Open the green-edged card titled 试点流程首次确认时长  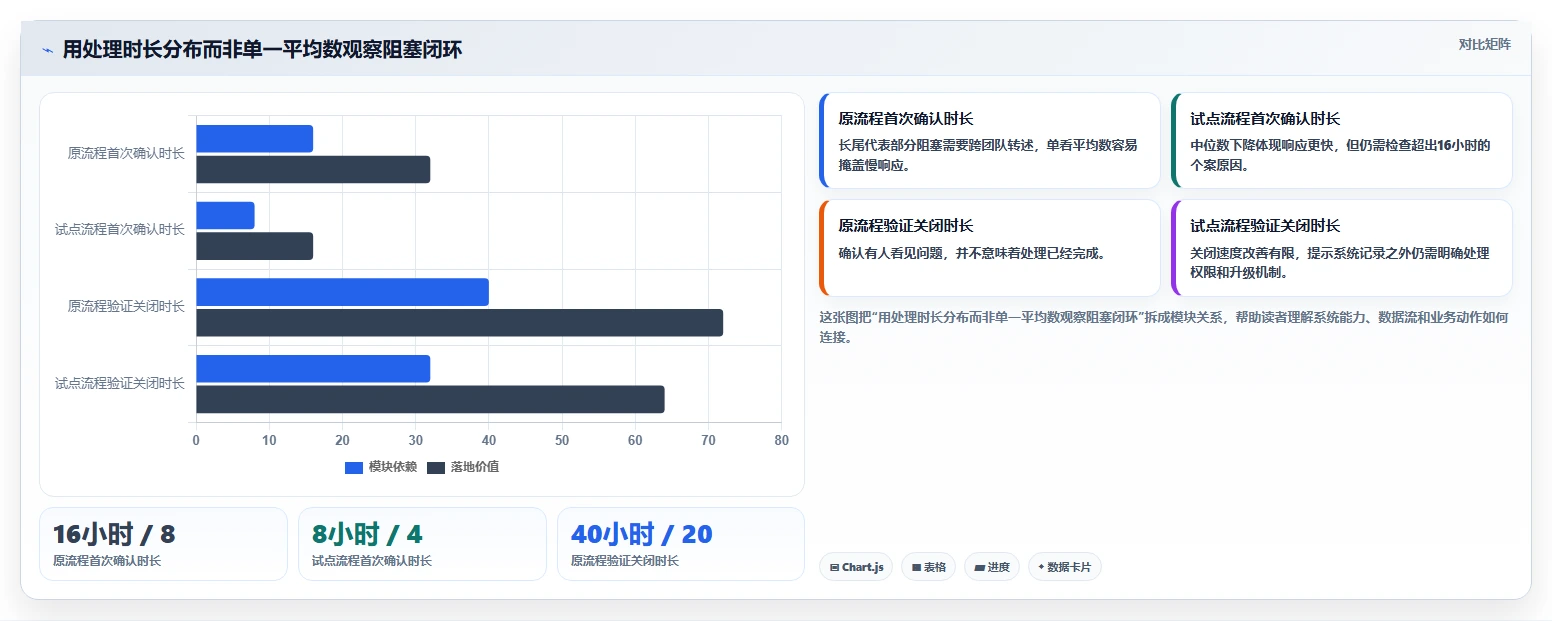point(1342,140)
